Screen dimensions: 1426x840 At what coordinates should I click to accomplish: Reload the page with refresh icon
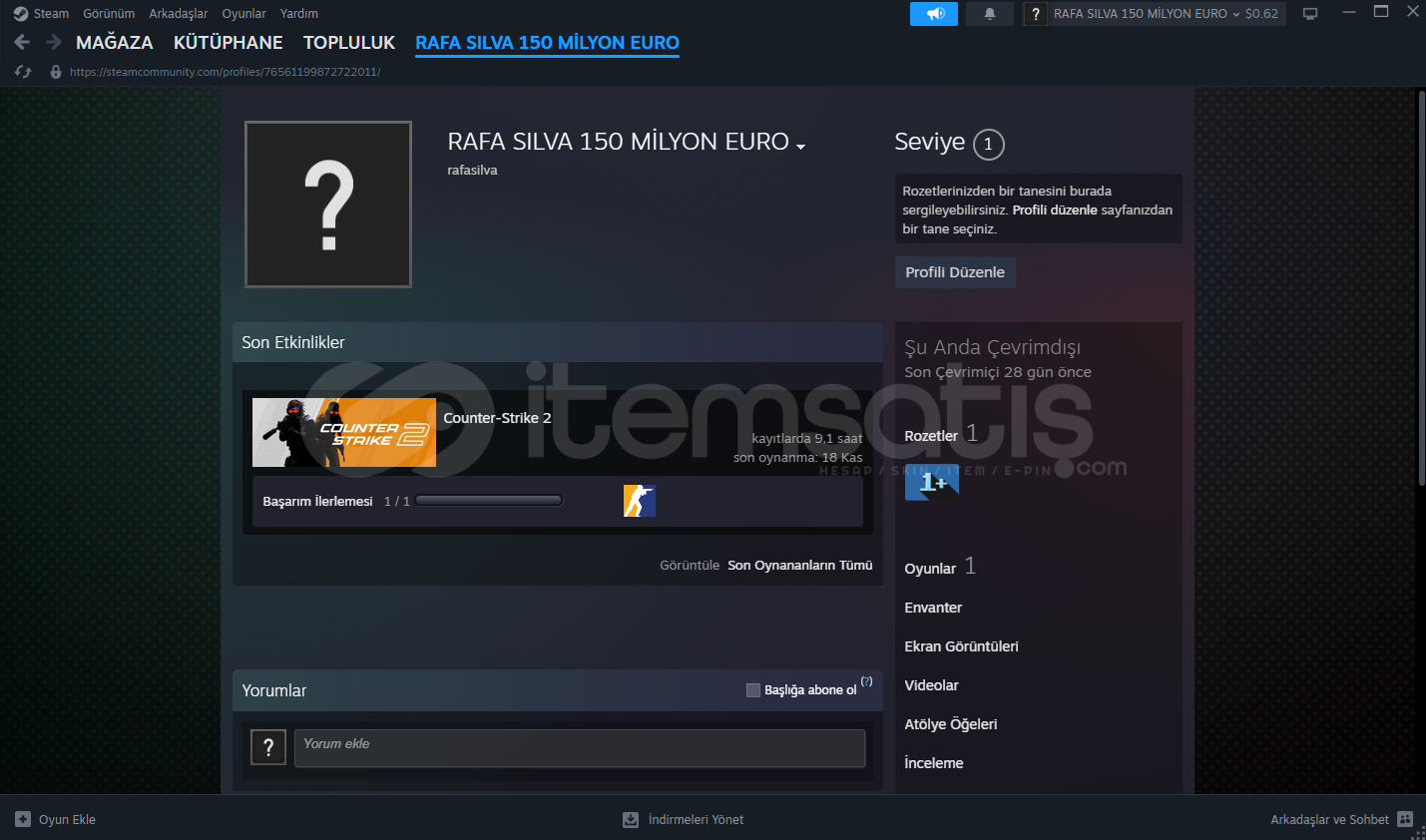point(23,72)
